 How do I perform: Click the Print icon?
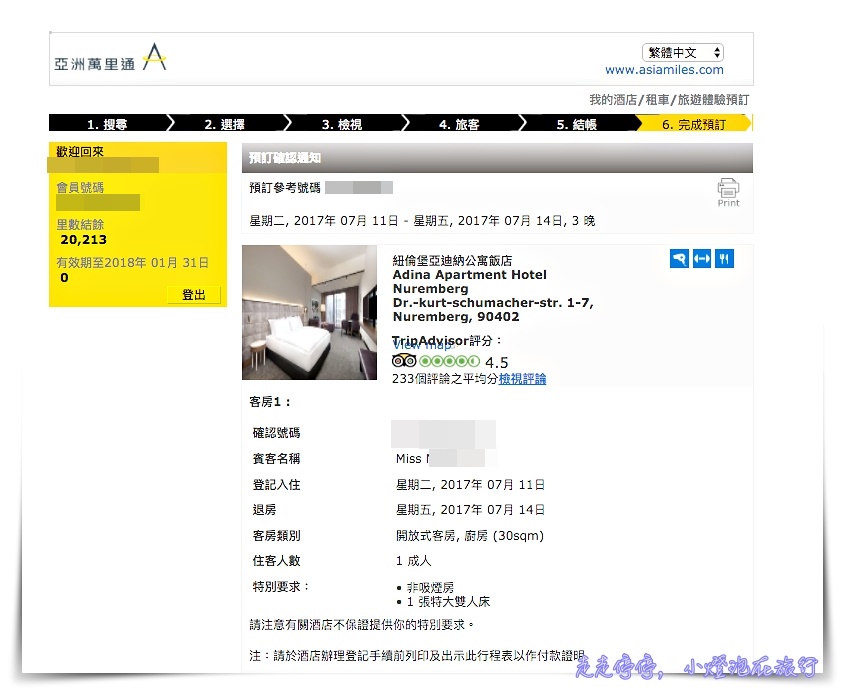[728, 192]
